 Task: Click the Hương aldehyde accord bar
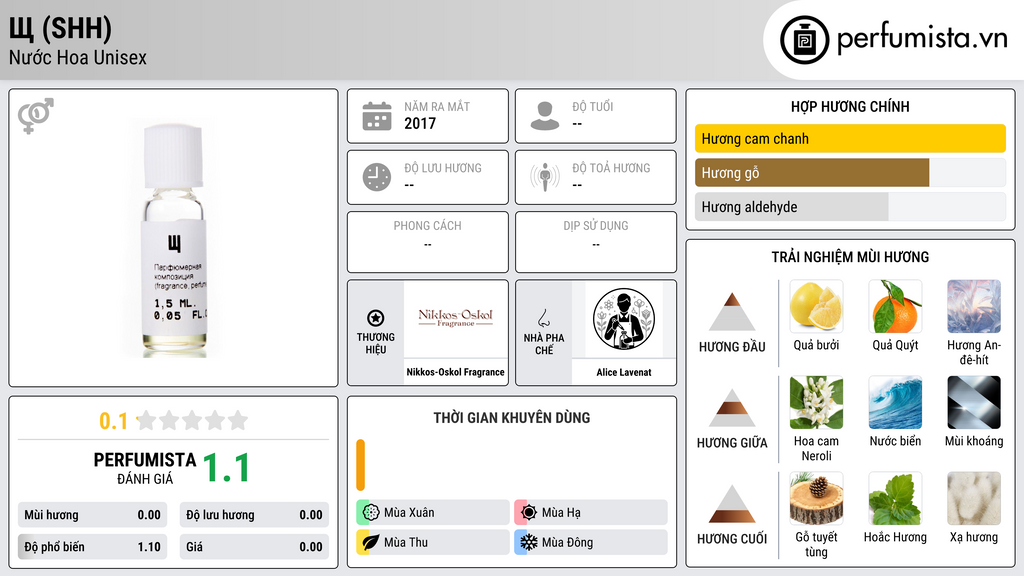[850, 207]
